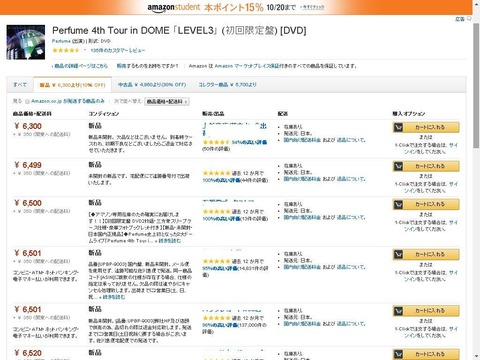Click the サインイン link in the ¥6,300 row
Screen dimensions: 480x360
431,148
